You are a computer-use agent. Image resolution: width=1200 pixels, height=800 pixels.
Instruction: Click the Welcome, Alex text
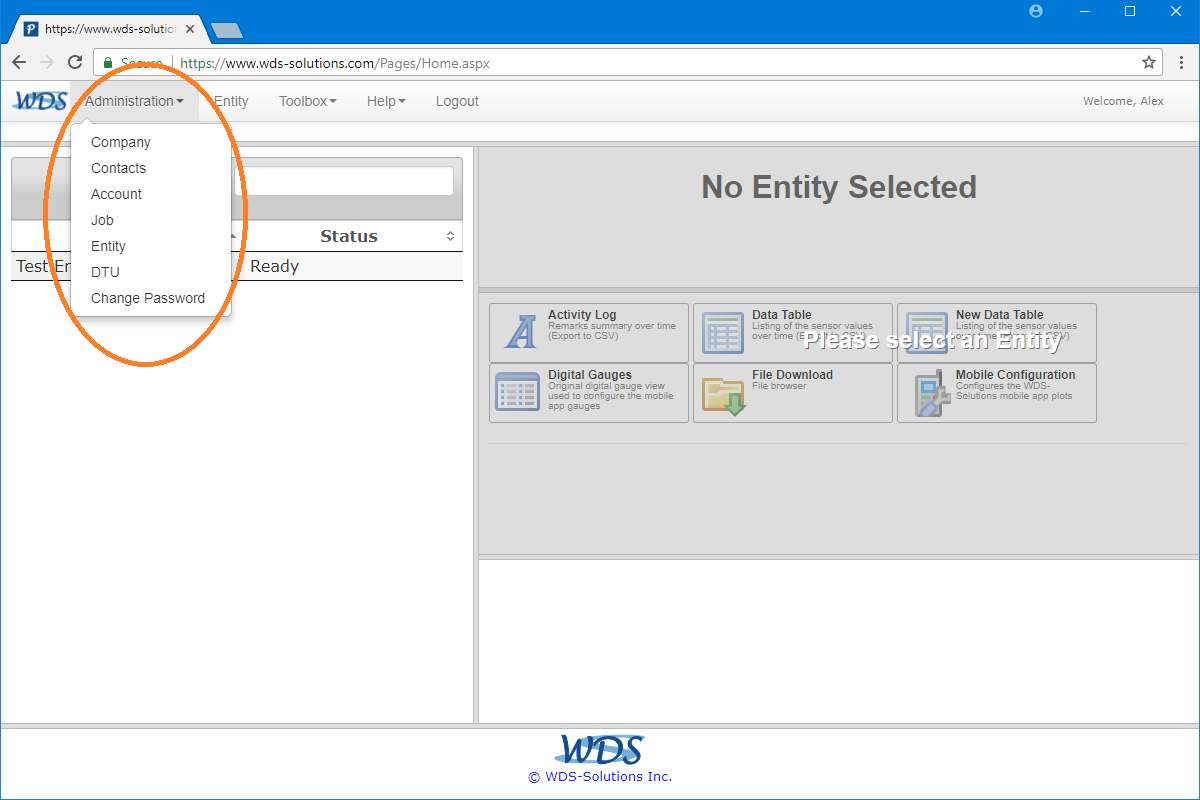[x=1123, y=101]
